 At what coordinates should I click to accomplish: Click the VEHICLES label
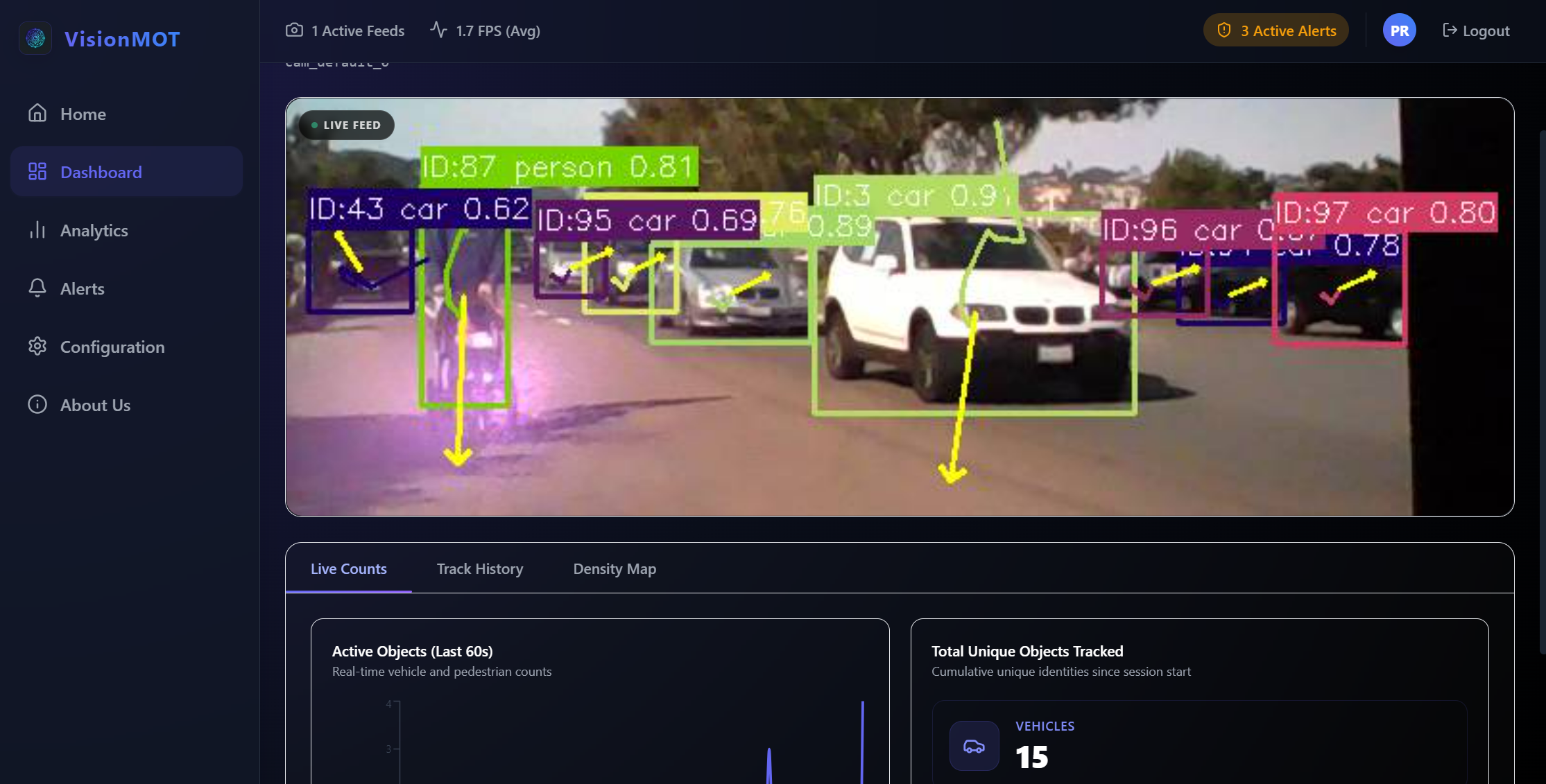tap(1045, 726)
